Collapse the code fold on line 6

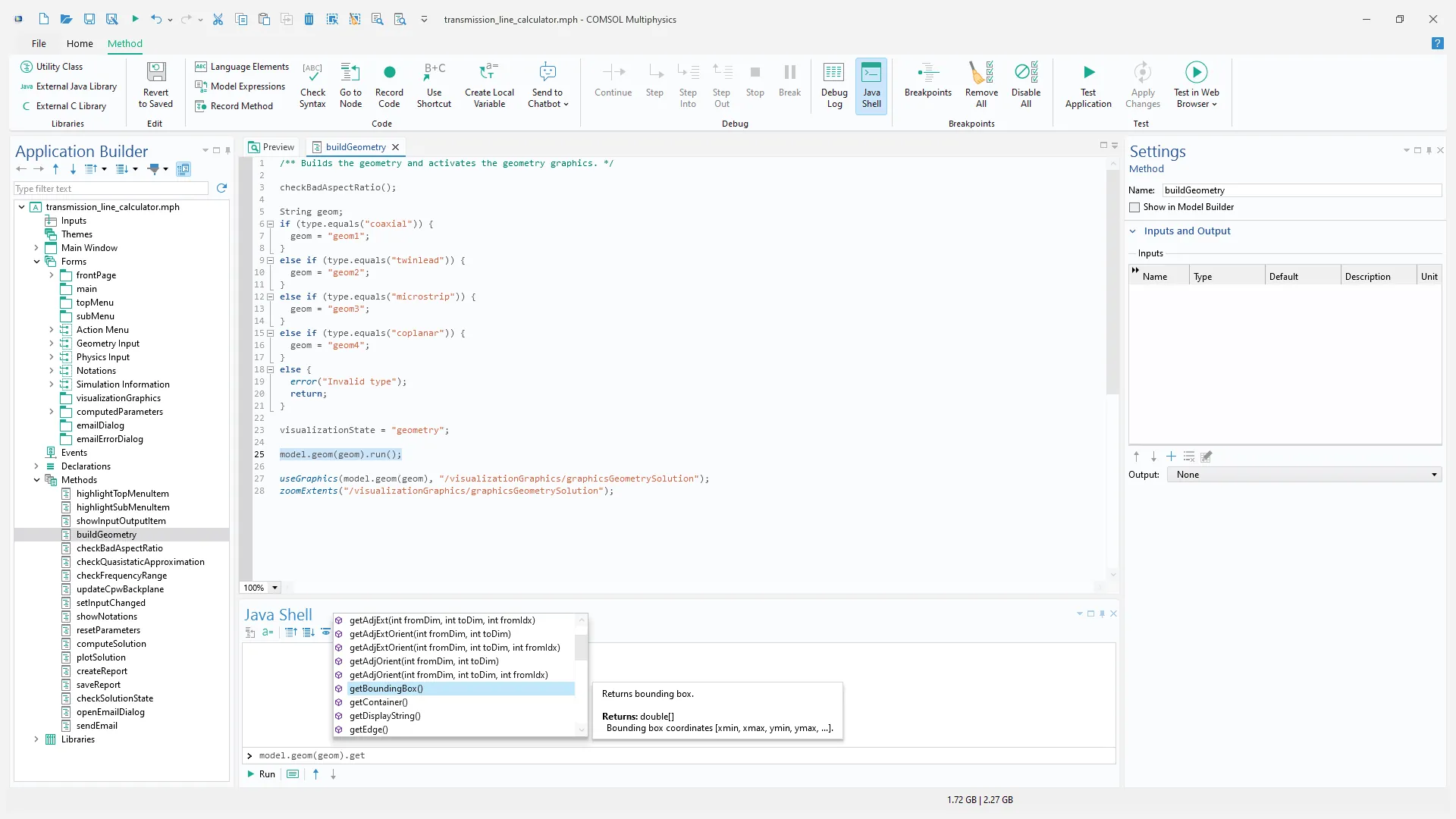pos(270,224)
